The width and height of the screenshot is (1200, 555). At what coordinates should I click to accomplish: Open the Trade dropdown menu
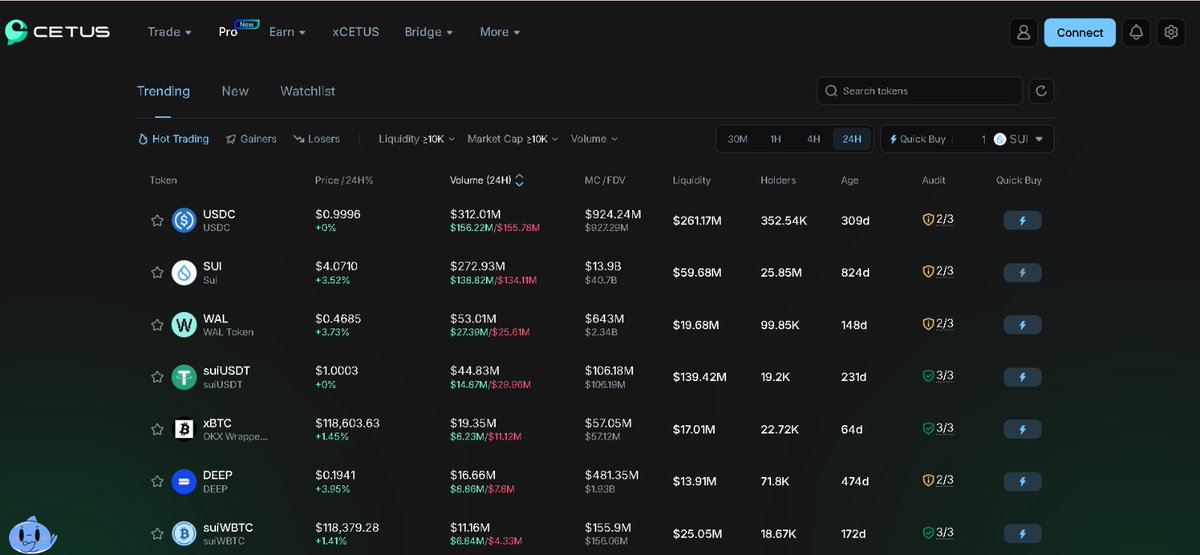(x=169, y=32)
